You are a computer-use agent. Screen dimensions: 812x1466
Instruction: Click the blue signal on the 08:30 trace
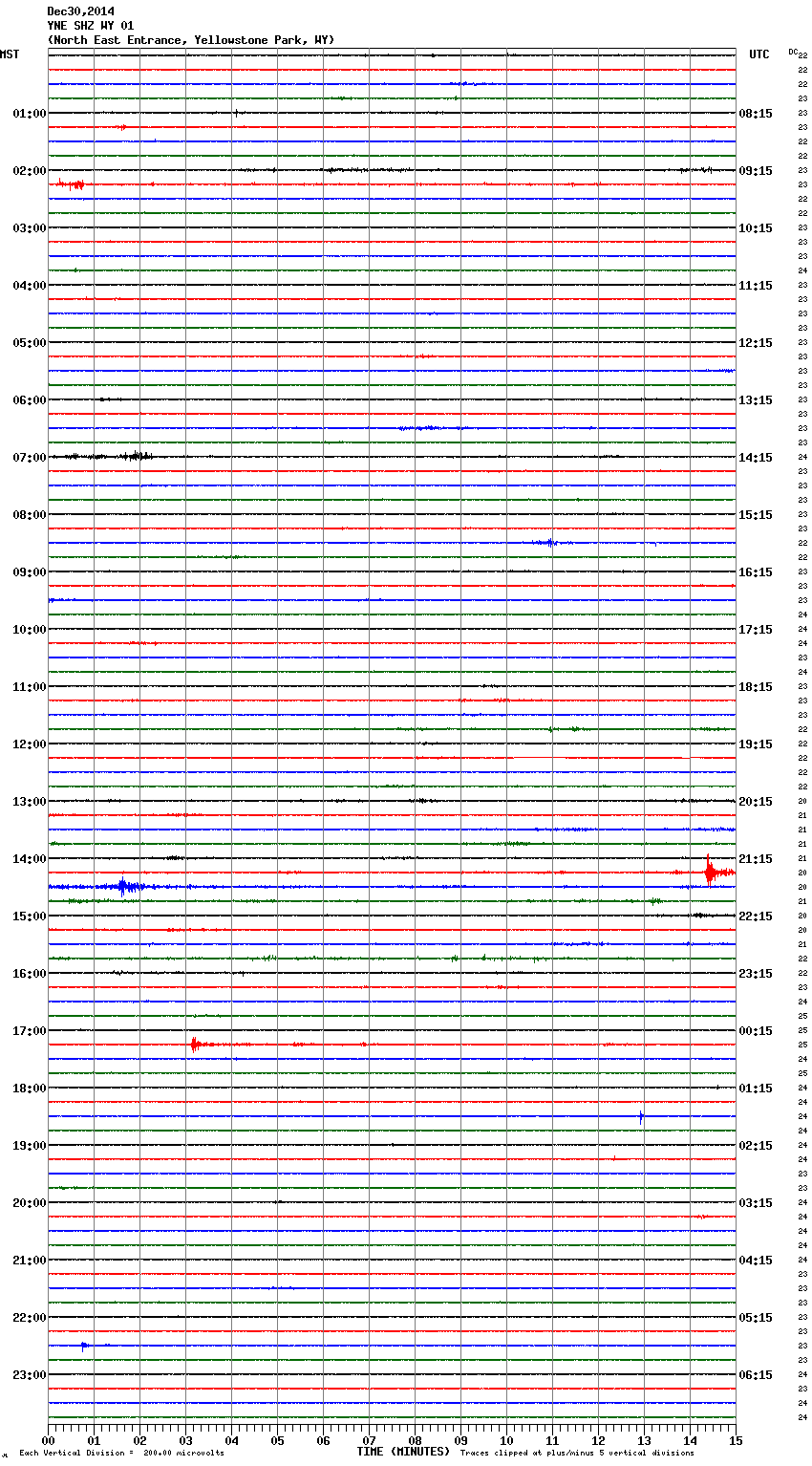(x=547, y=543)
